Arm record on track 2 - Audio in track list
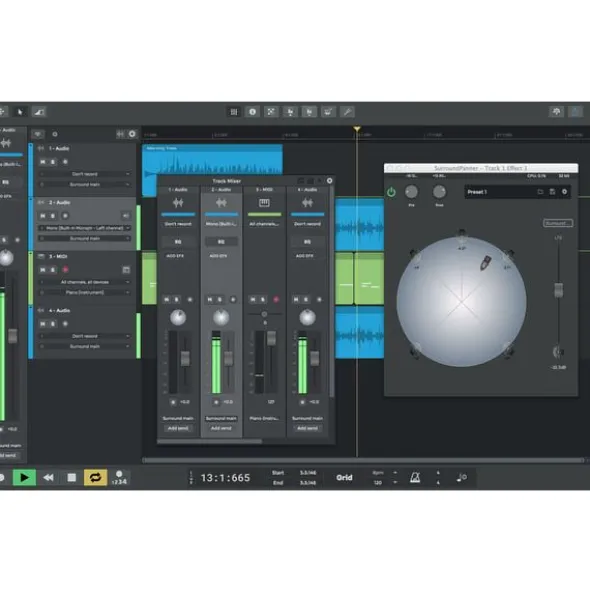This screenshot has height=591, width=590. coord(65,216)
